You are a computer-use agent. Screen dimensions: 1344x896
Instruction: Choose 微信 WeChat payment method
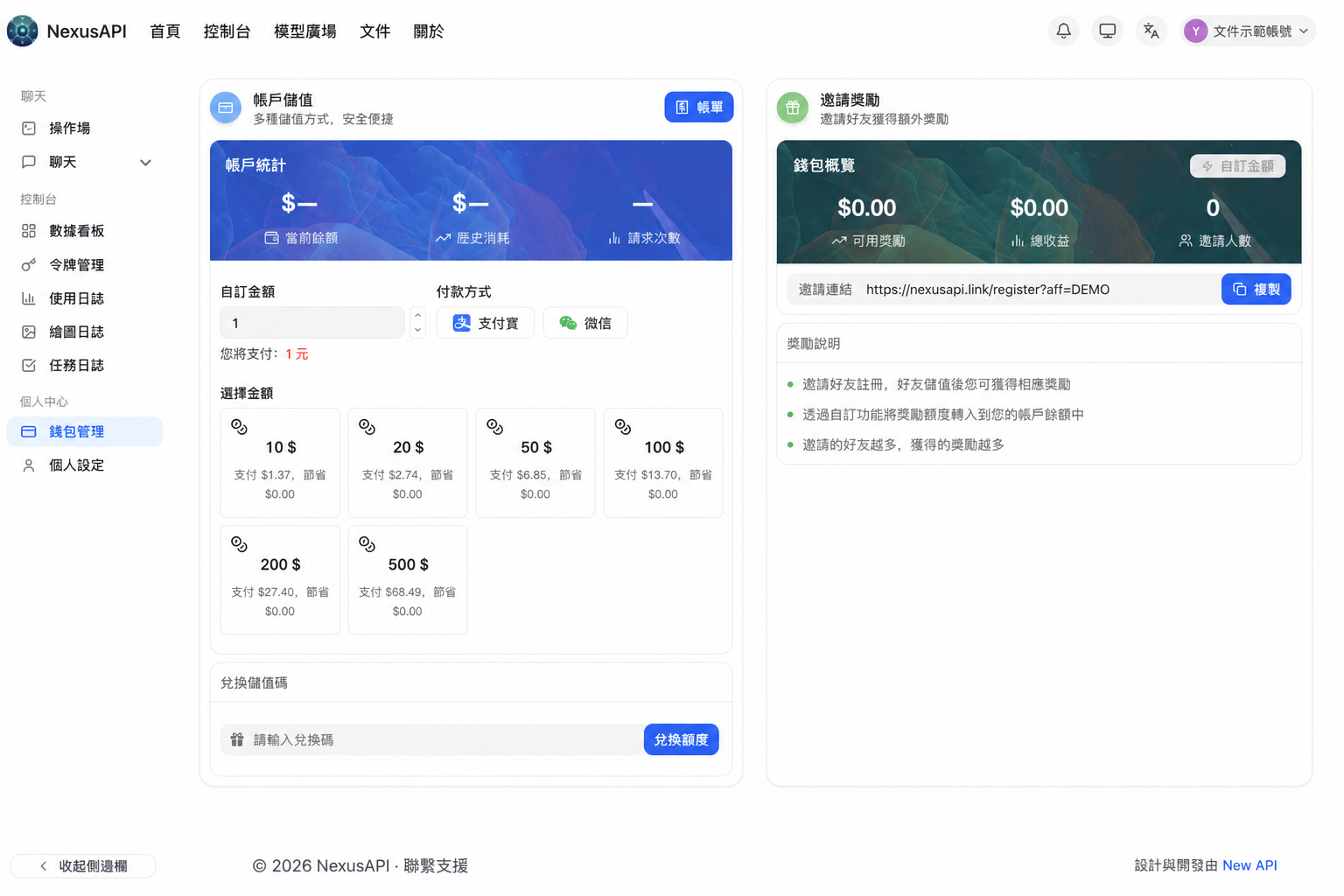point(585,323)
